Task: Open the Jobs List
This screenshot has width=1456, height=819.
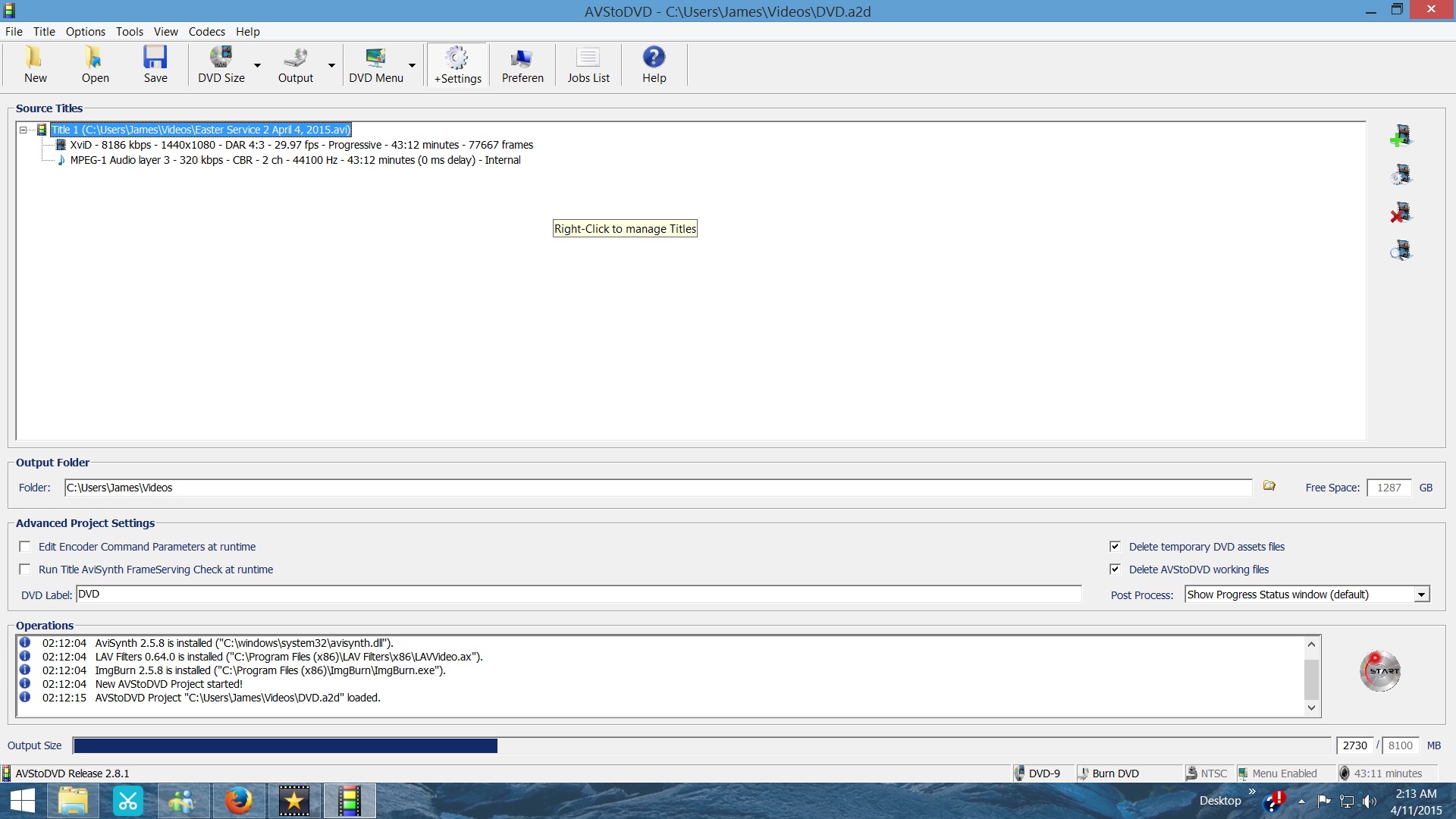Action: tap(588, 64)
